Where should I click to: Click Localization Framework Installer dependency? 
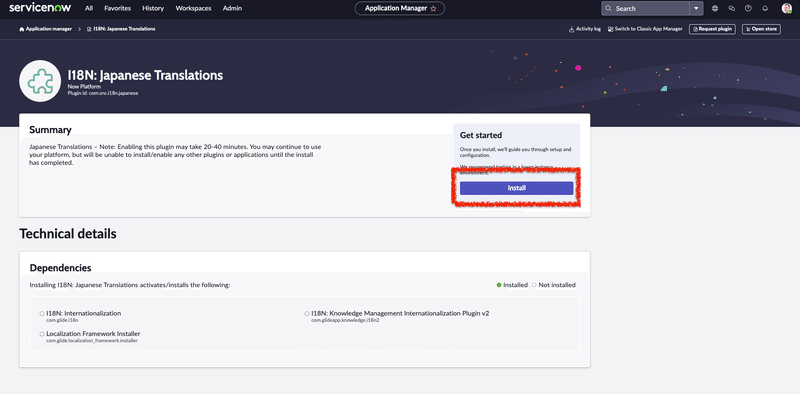(93, 334)
